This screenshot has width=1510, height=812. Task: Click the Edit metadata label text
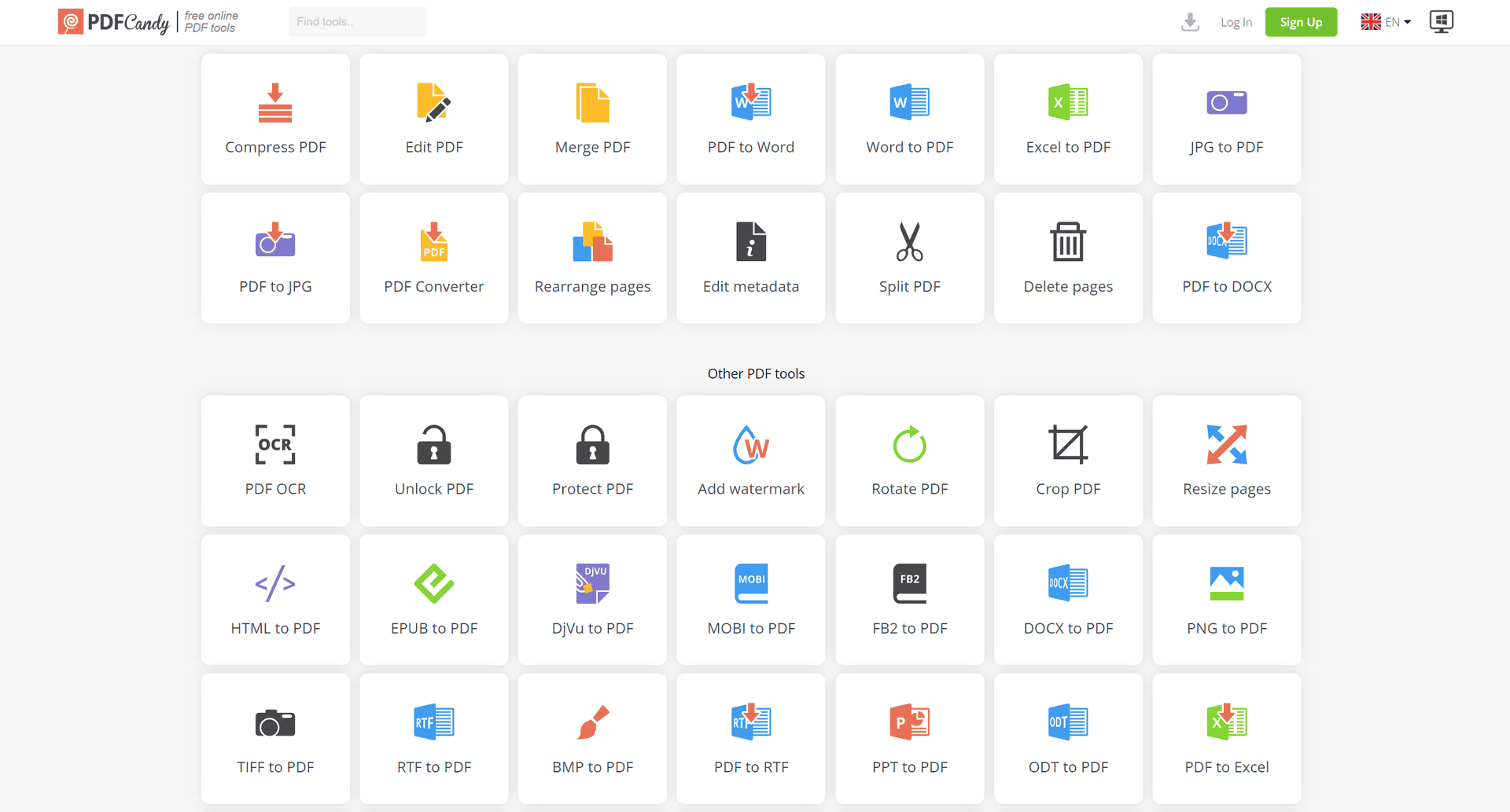coord(751,286)
